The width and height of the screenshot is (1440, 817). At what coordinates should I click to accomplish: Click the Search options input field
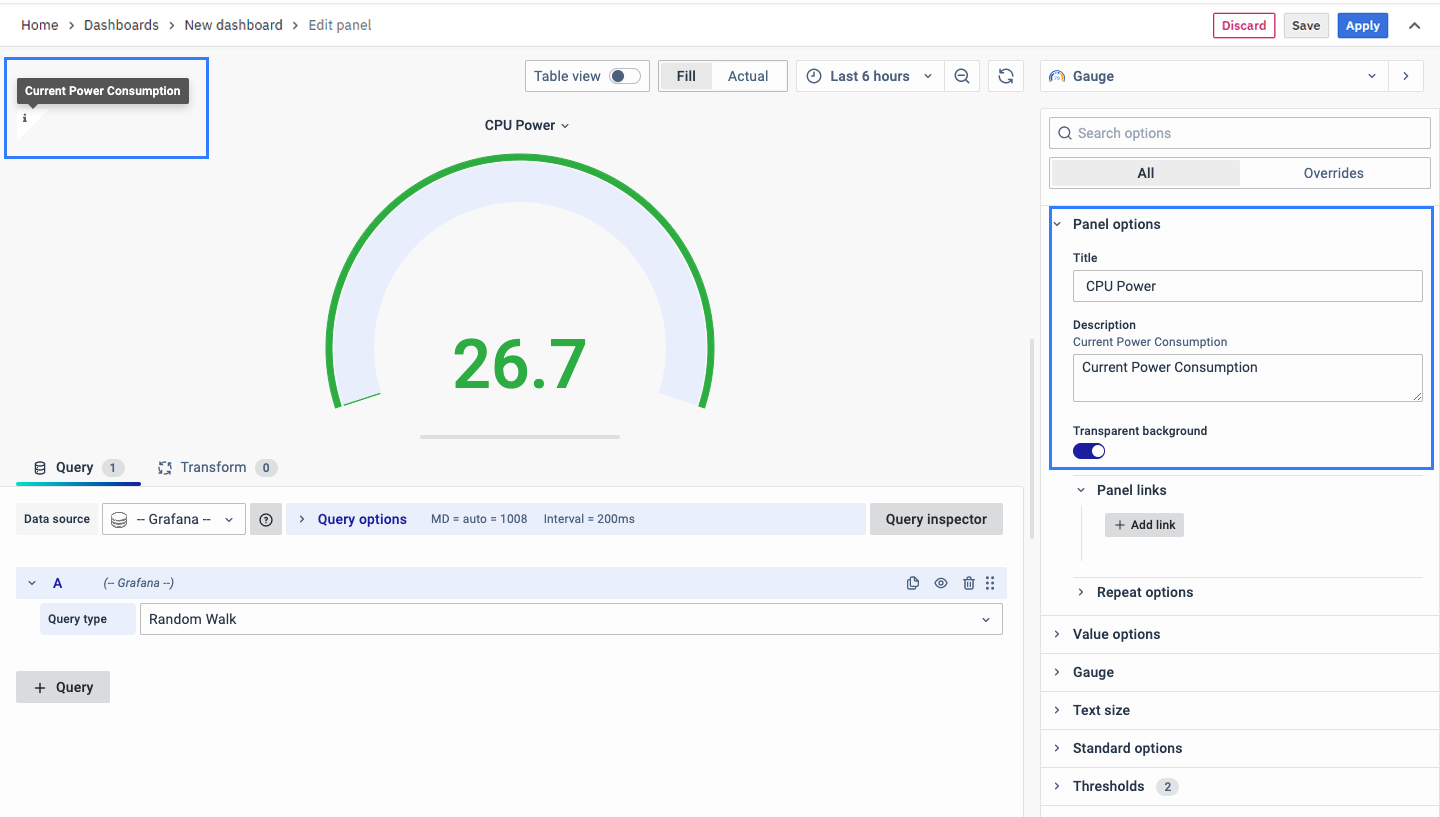pyautogui.click(x=1240, y=133)
